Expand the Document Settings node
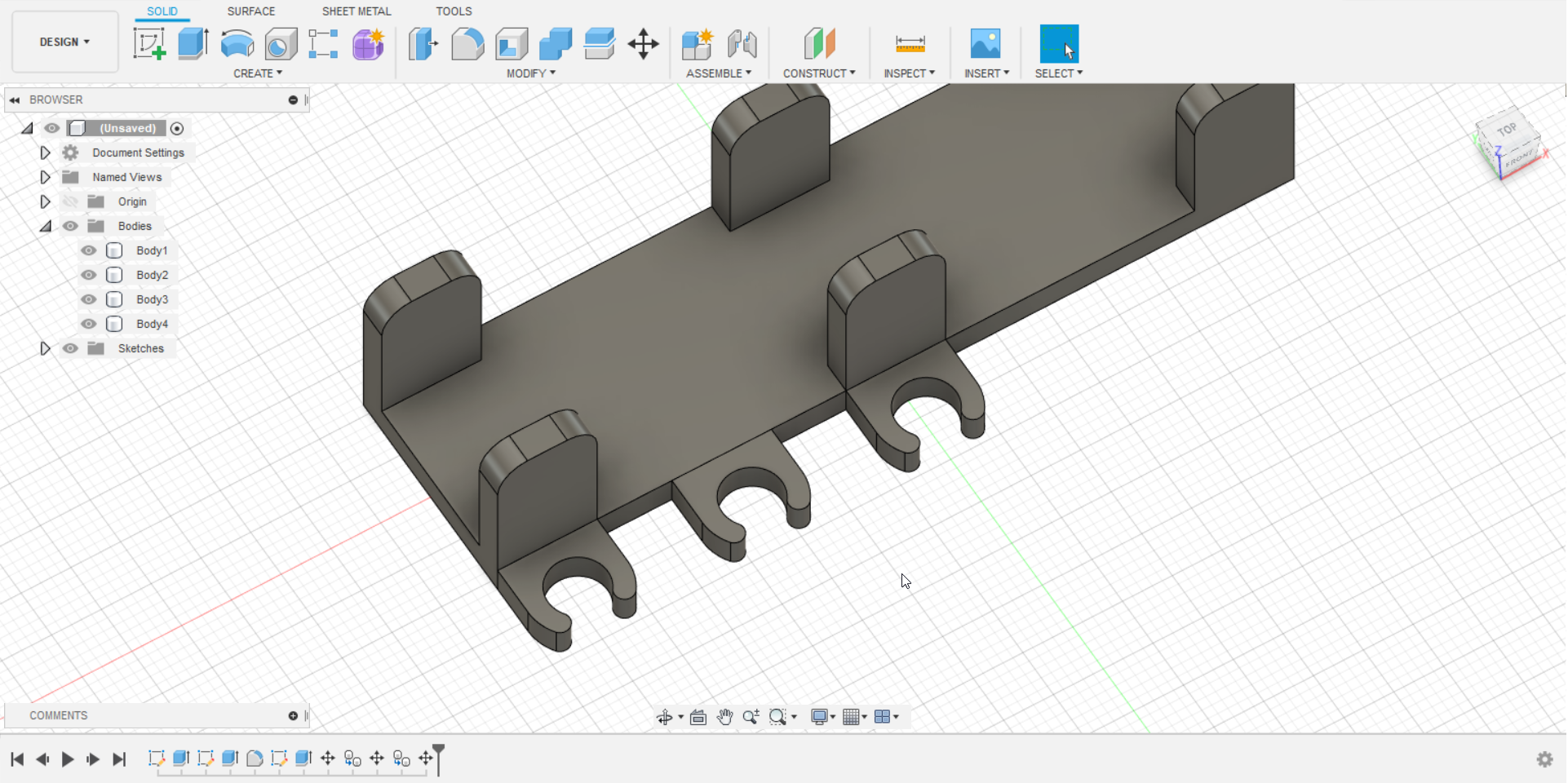1568x783 pixels. click(x=45, y=153)
